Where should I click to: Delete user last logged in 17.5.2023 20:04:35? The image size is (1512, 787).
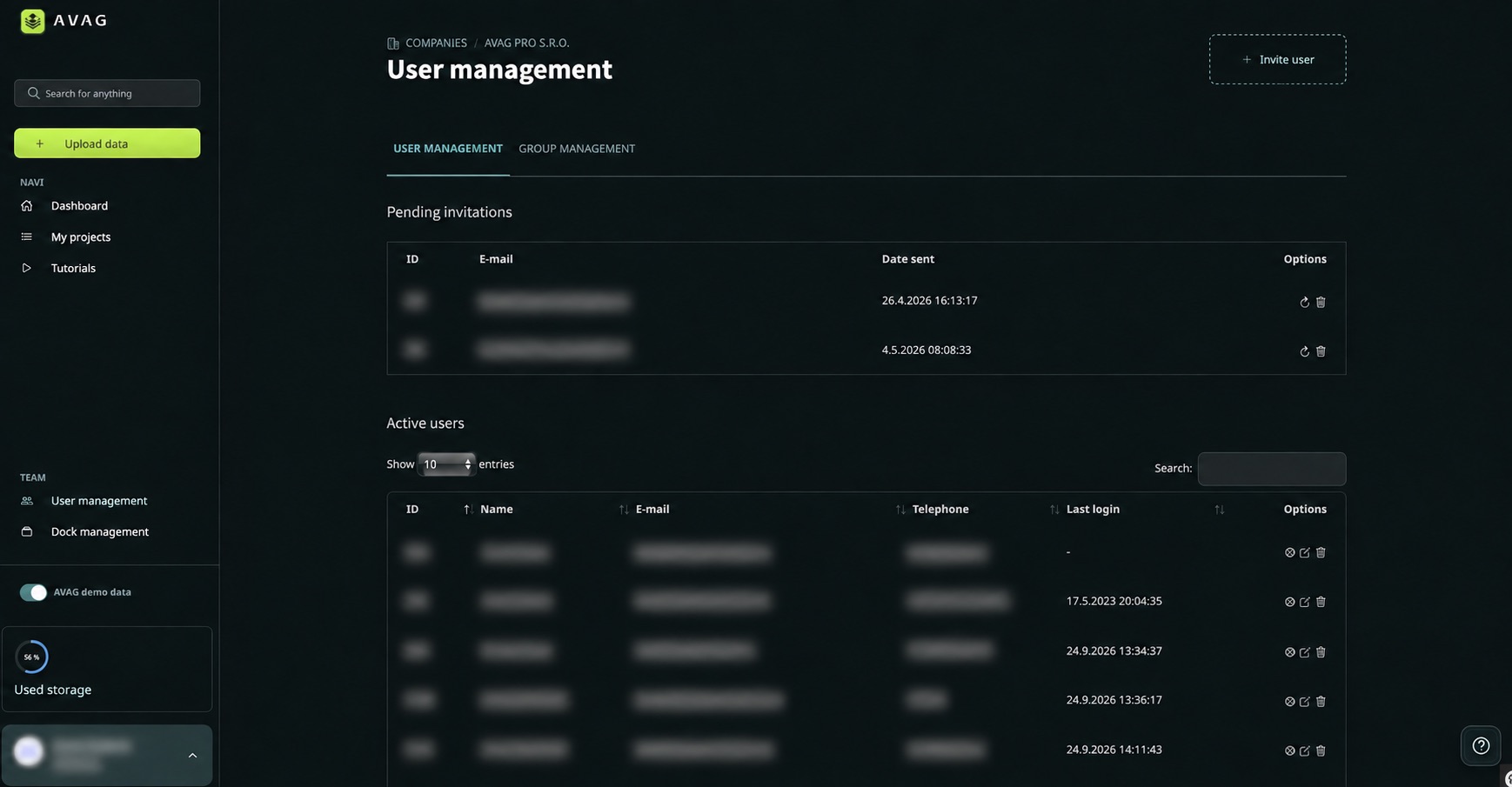pos(1321,602)
